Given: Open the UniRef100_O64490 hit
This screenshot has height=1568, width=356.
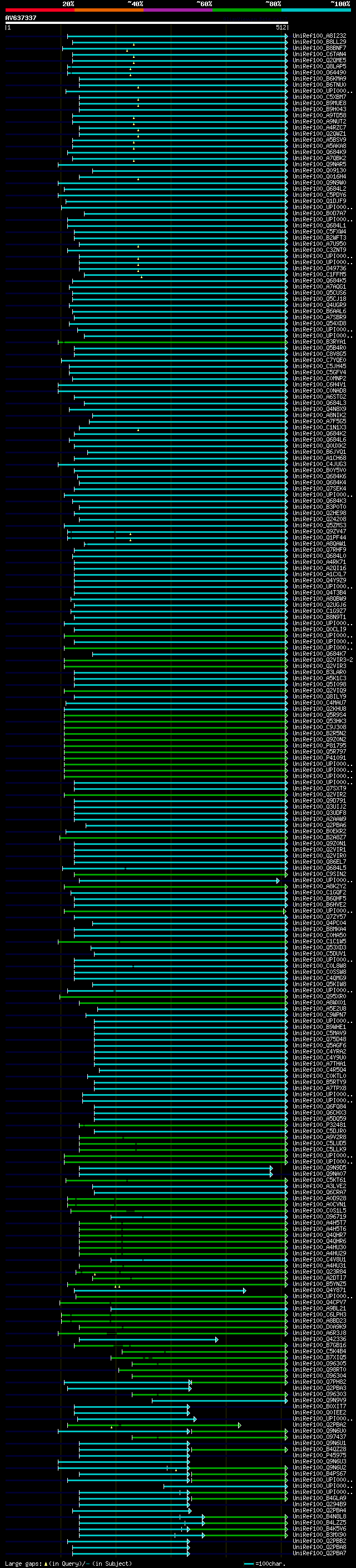Looking at the screenshot, I should point(319,72).
